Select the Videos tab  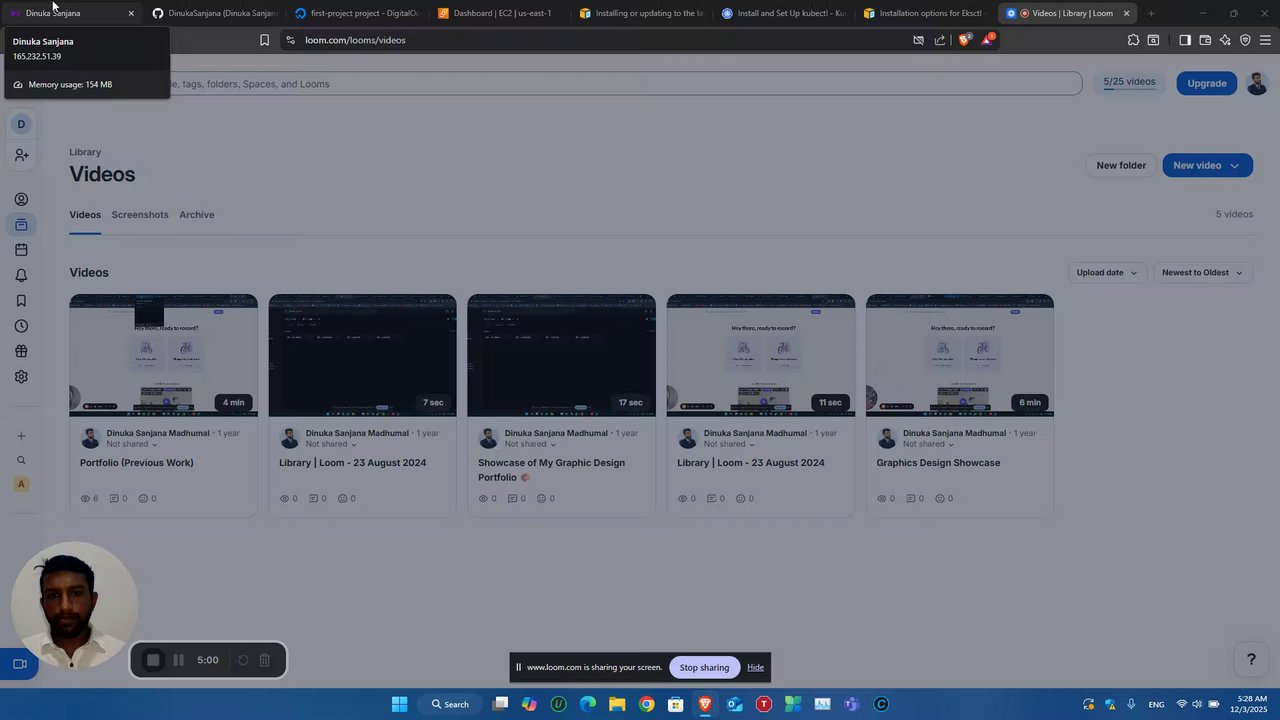click(x=85, y=215)
